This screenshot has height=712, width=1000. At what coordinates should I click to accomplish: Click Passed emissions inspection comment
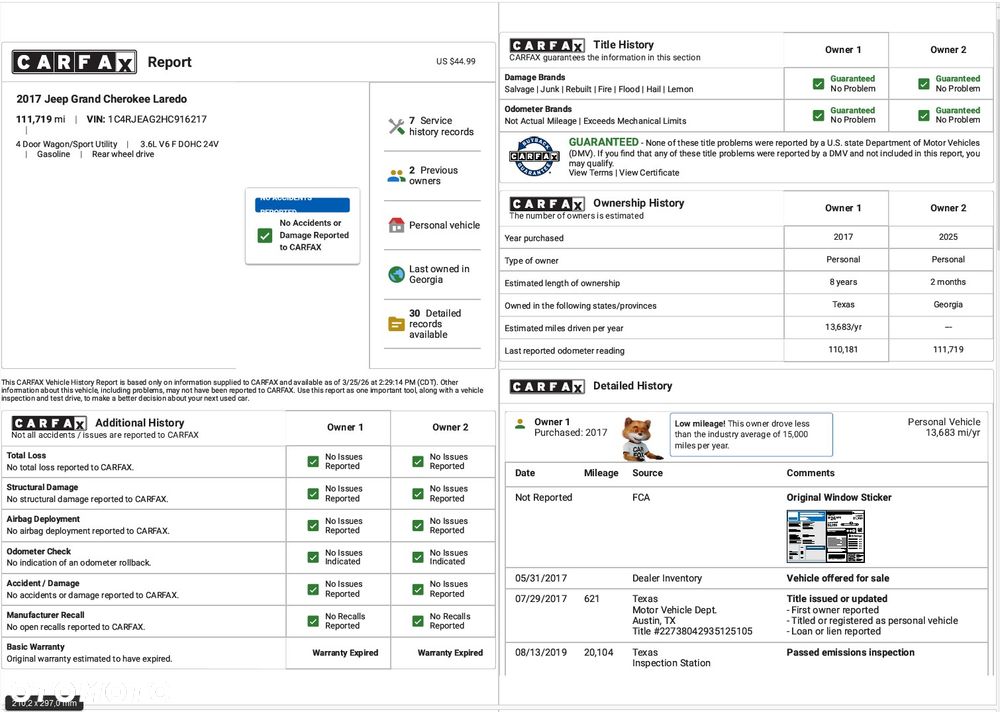click(x=850, y=652)
